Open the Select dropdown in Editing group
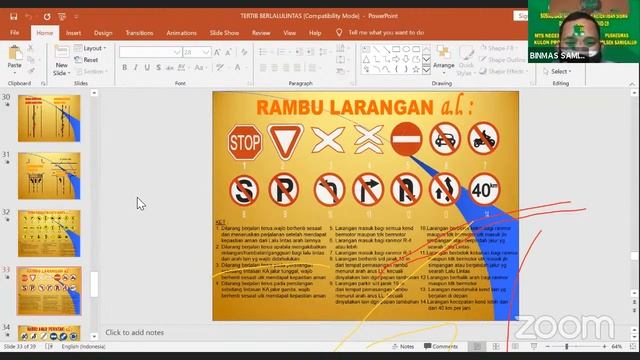The height and width of the screenshot is (360, 640). (x=558, y=71)
